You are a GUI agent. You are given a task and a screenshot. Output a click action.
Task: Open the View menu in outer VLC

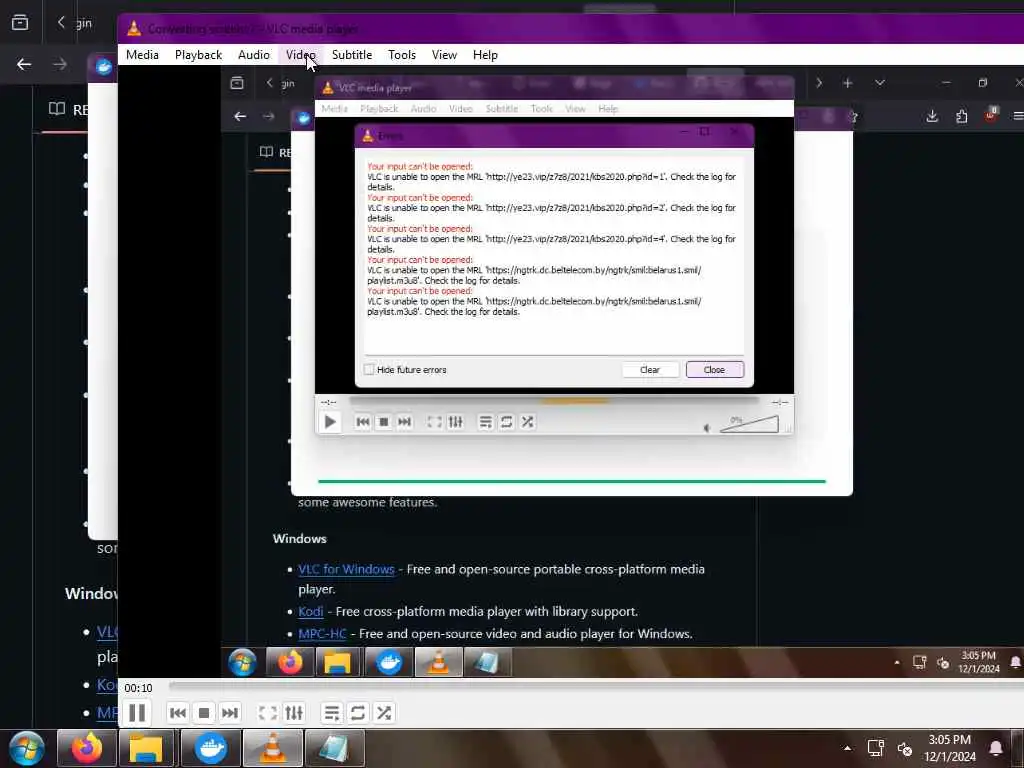click(444, 55)
